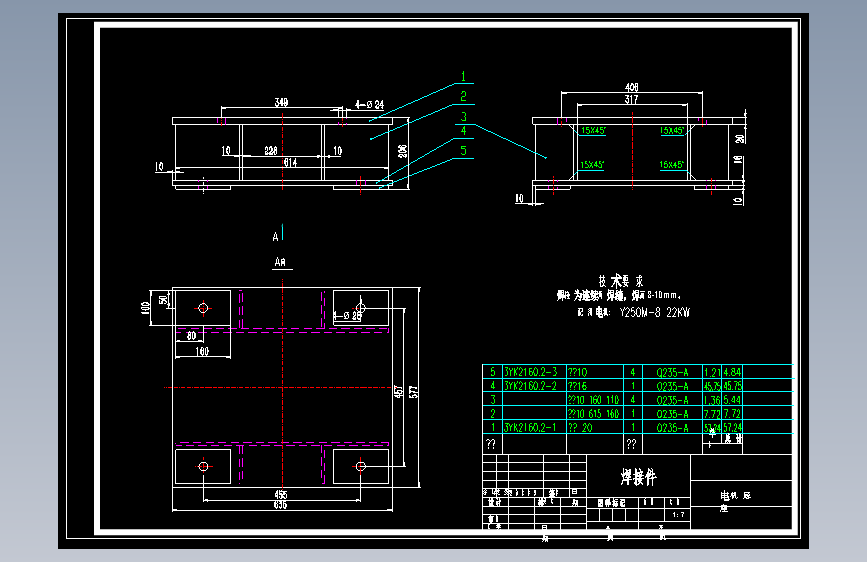Image resolution: width=867 pixels, height=562 pixels.
Task: Select the vertical 457 dimension
Action: (x=399, y=392)
